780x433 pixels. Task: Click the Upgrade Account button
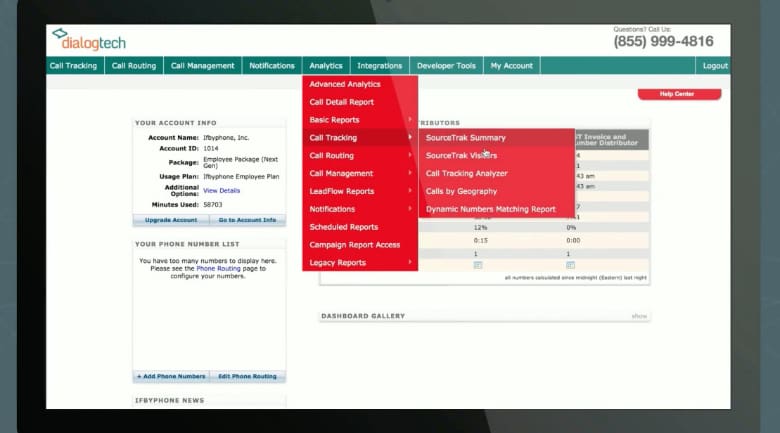coord(171,220)
